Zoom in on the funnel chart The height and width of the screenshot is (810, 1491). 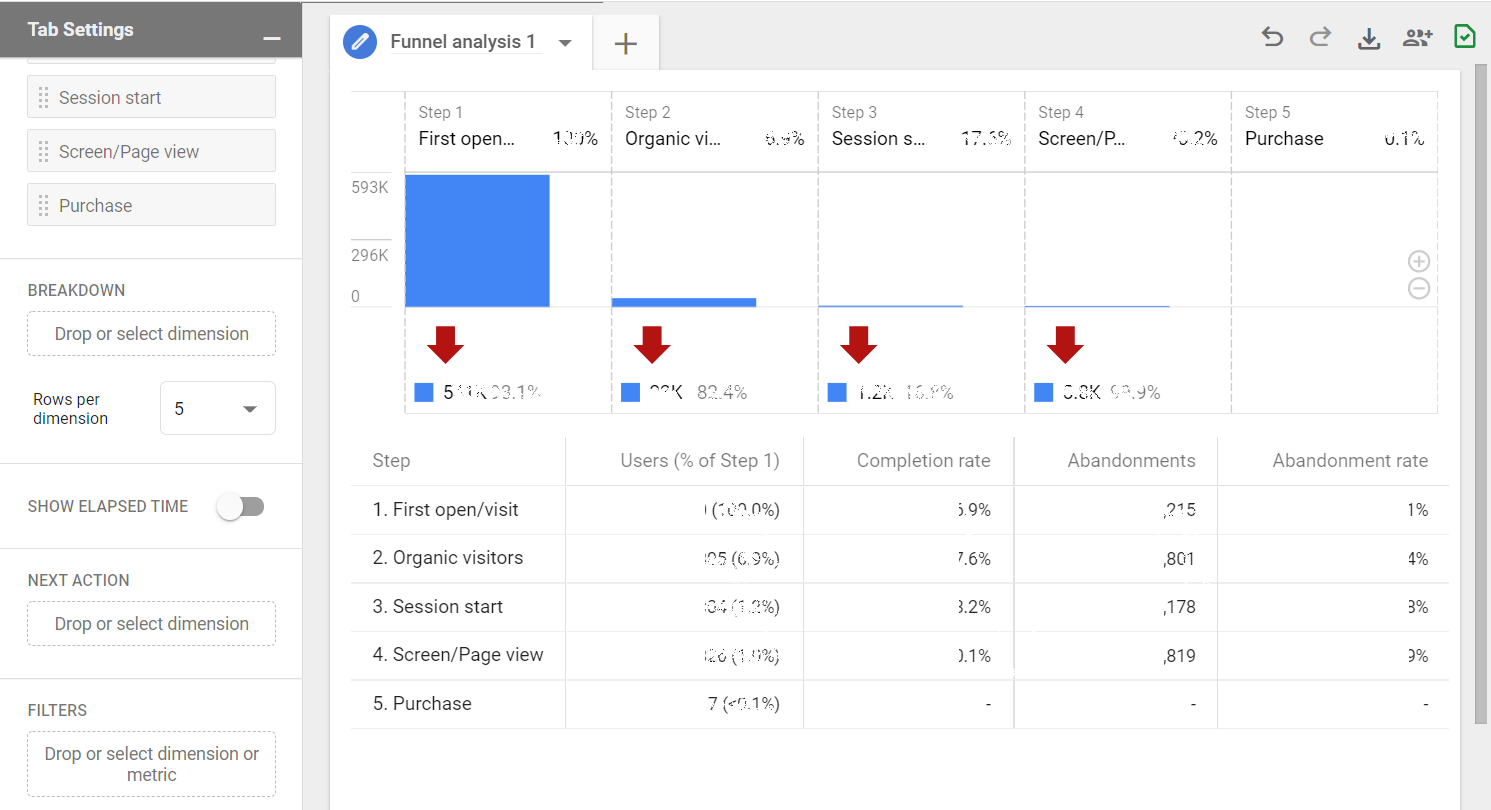click(x=1418, y=262)
